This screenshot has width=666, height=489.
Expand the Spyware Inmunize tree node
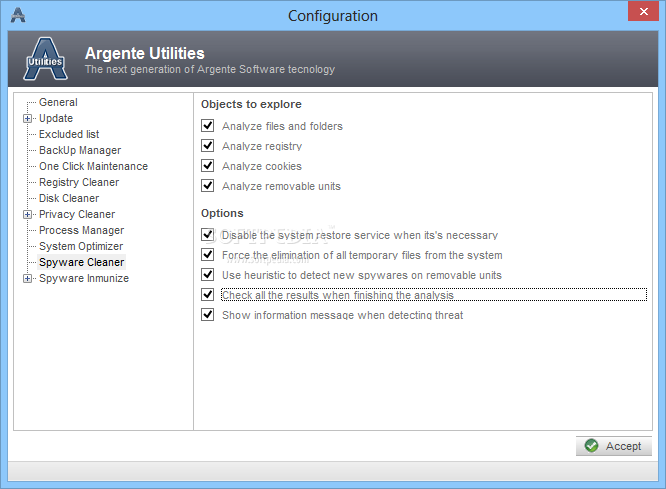(27, 279)
